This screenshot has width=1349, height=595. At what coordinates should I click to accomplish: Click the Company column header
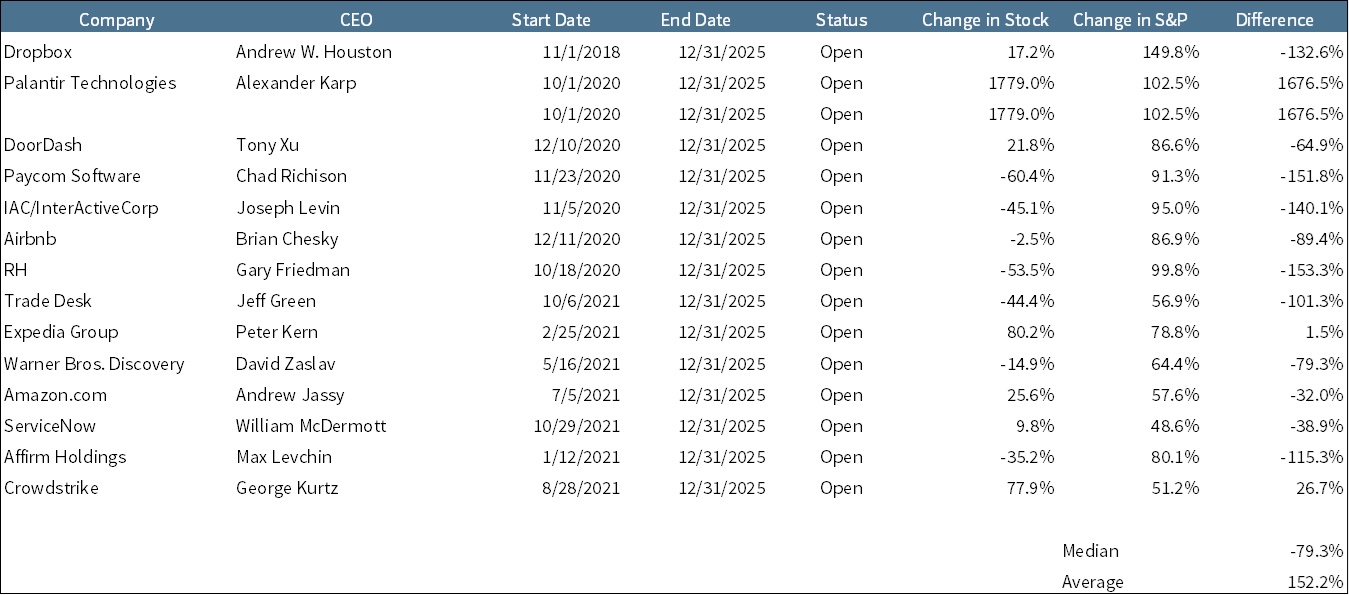[x=116, y=20]
